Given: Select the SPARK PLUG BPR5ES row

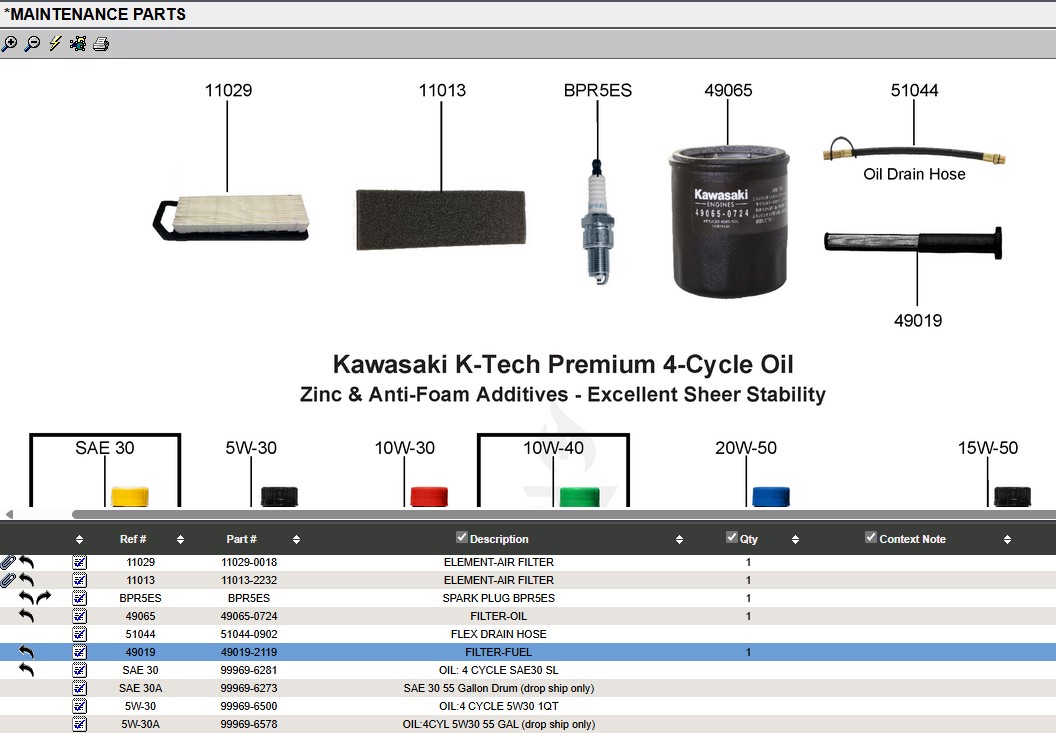Looking at the screenshot, I should pyautogui.click(x=498, y=598).
